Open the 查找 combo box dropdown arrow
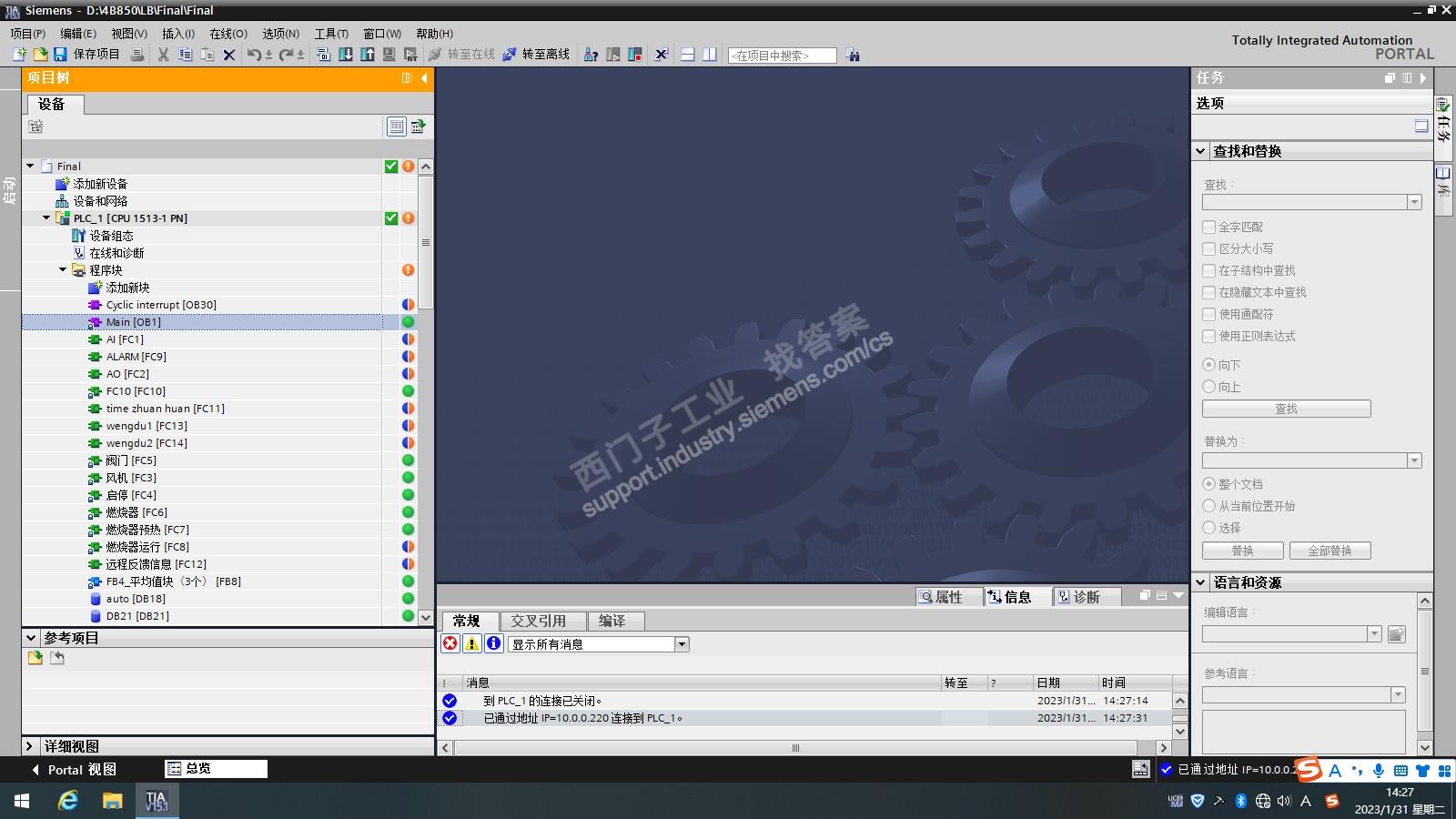The height and width of the screenshot is (819, 1456). tap(1414, 202)
